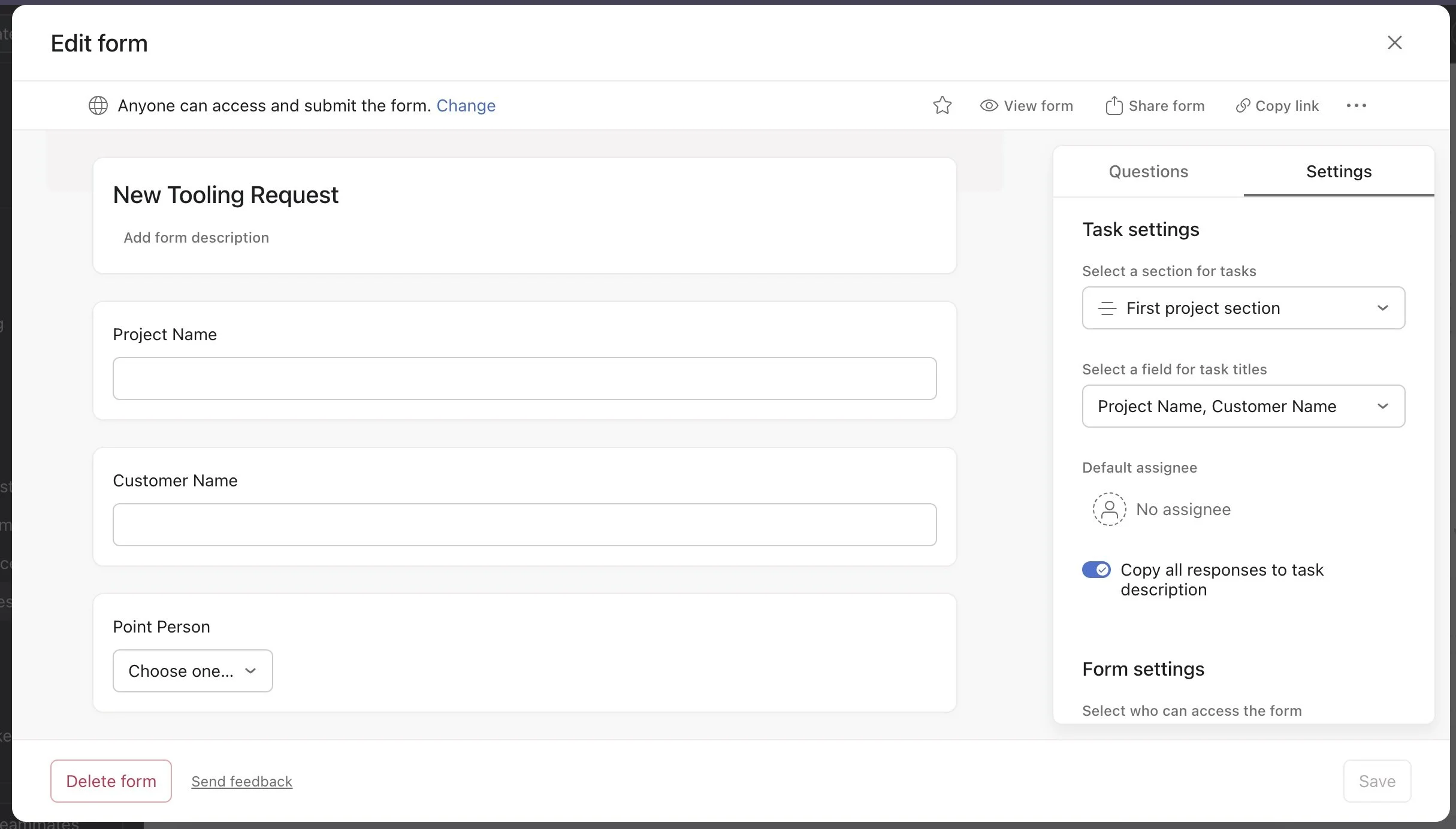Click the Project Name input field

coord(524,379)
